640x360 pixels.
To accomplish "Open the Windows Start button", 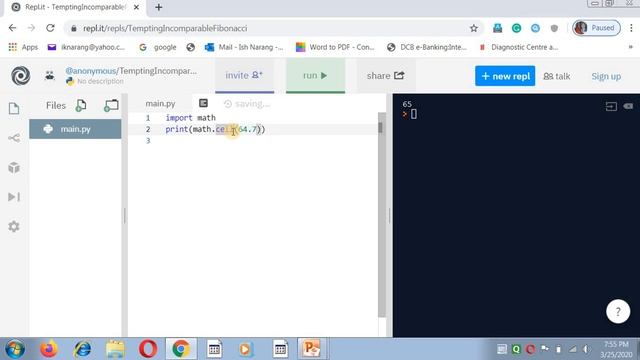I will [x=15, y=349].
